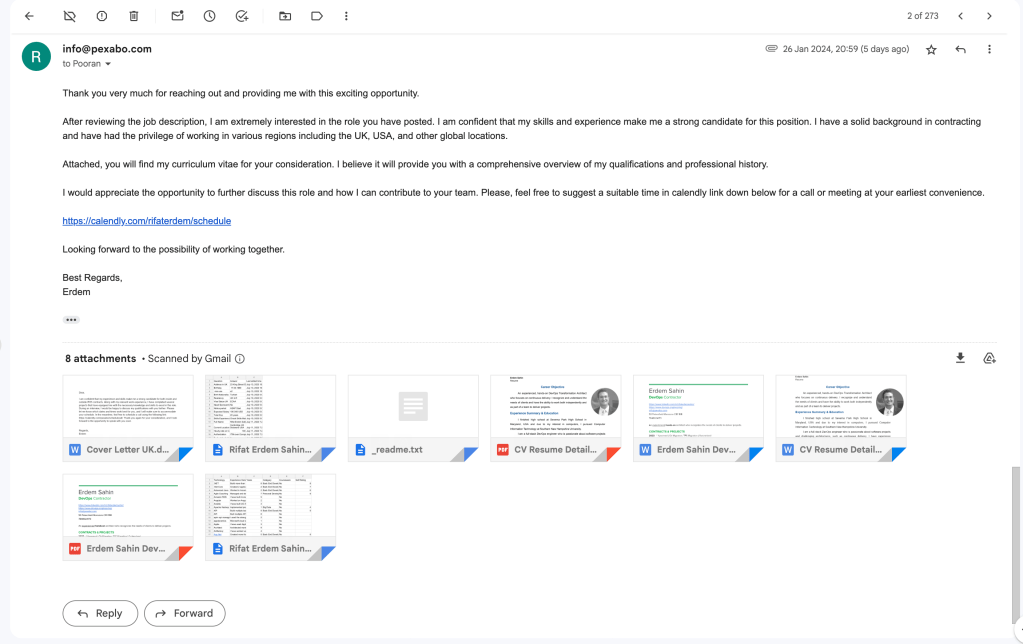1023x644 pixels.
Task: Open Erdem Sahin Dev Word attachment
Action: 698,418
